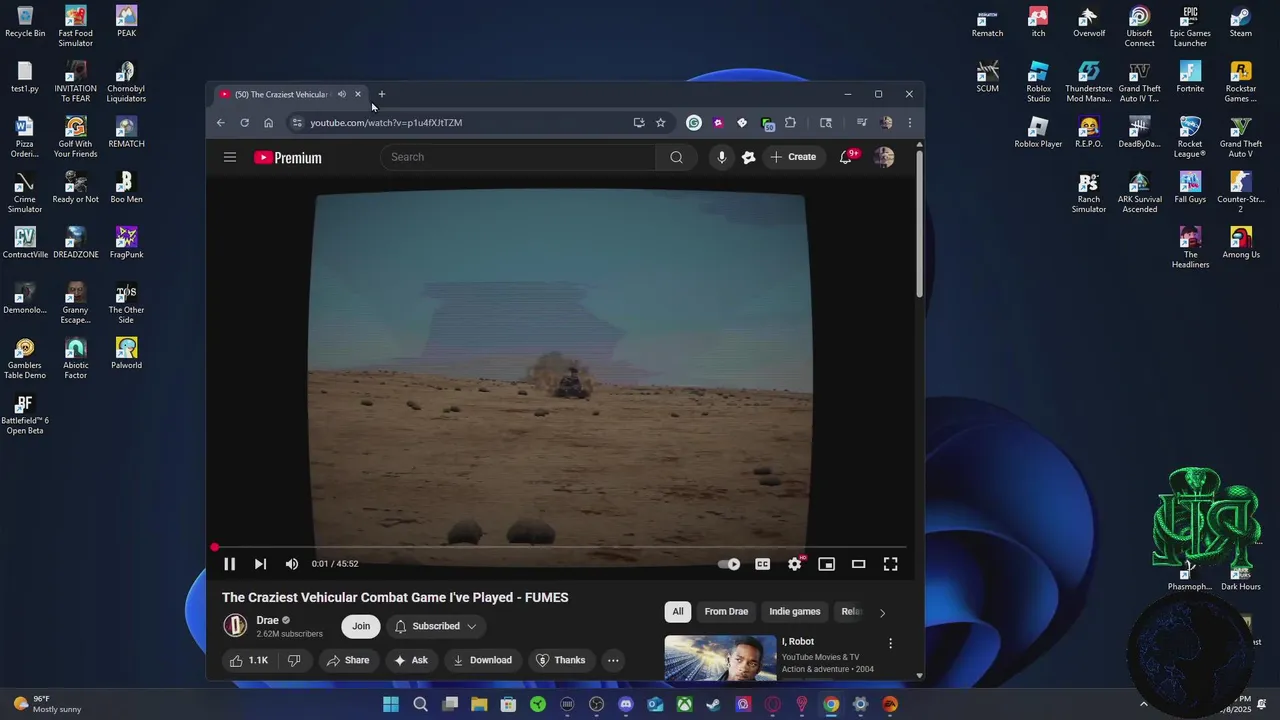Viewport: 1280px width, 720px height.
Task: Open options menu for I, Robot
Action: click(x=890, y=644)
